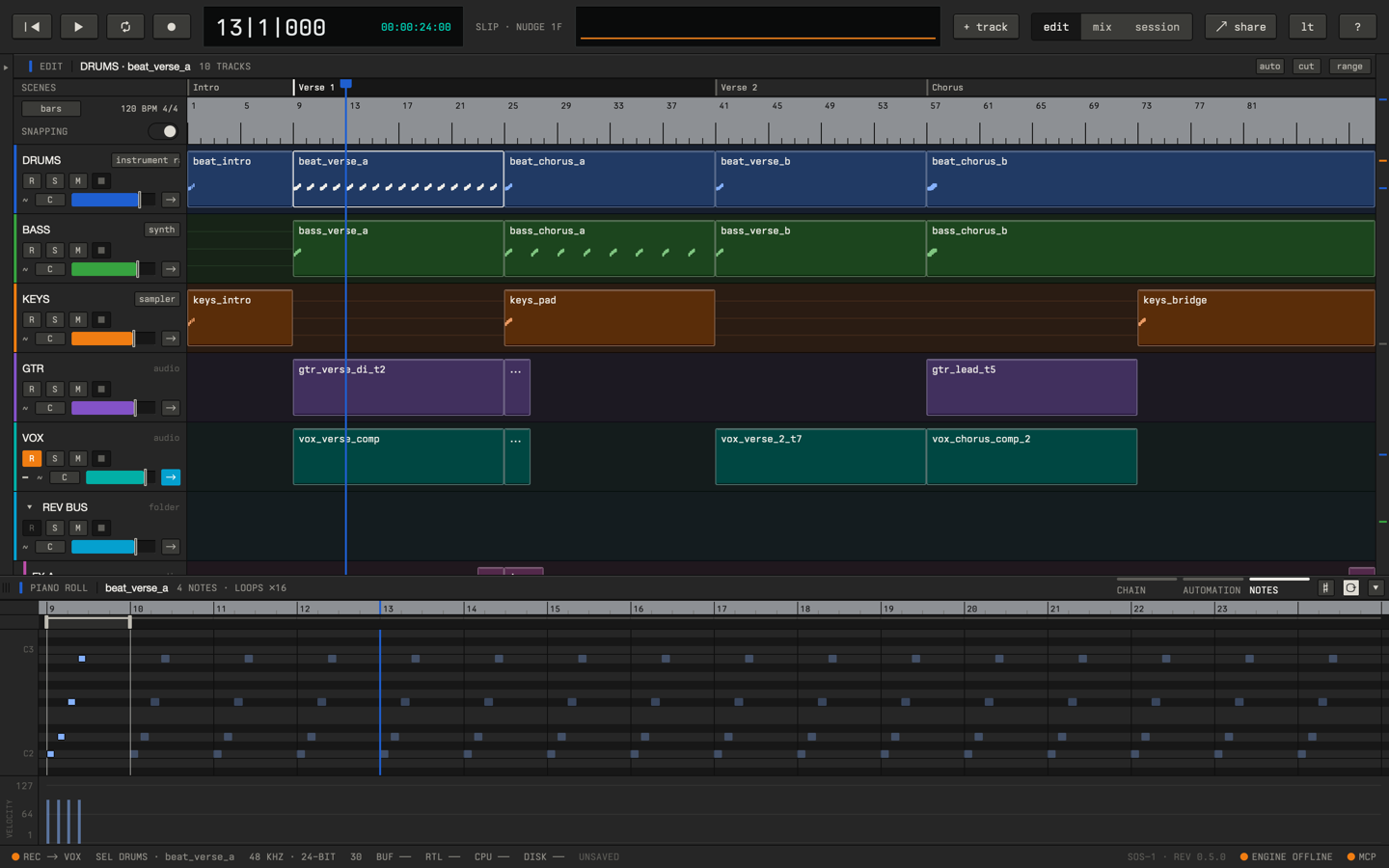Screen dimensions: 1389x868
Task: Click the return-to-start transport button
Action: coord(32,27)
